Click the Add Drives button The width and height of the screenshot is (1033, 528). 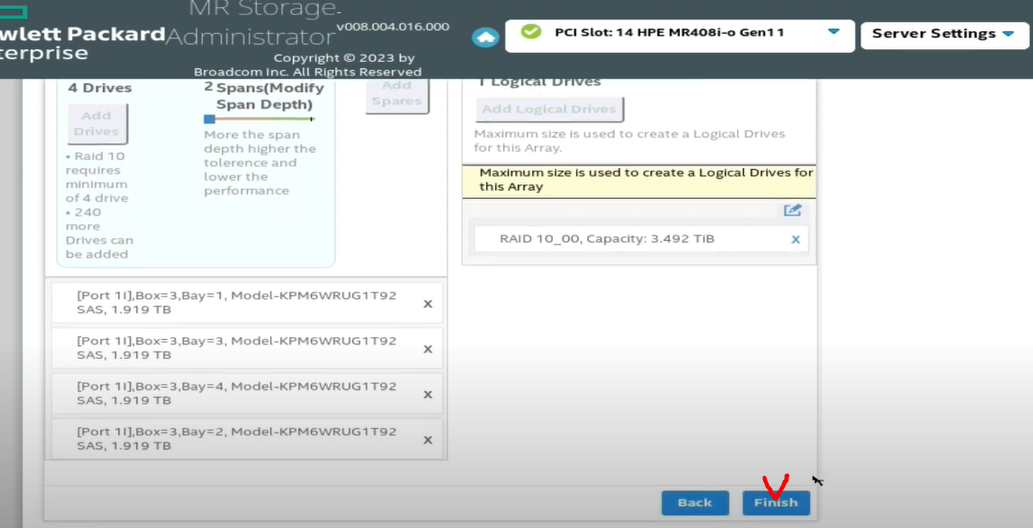click(97, 123)
